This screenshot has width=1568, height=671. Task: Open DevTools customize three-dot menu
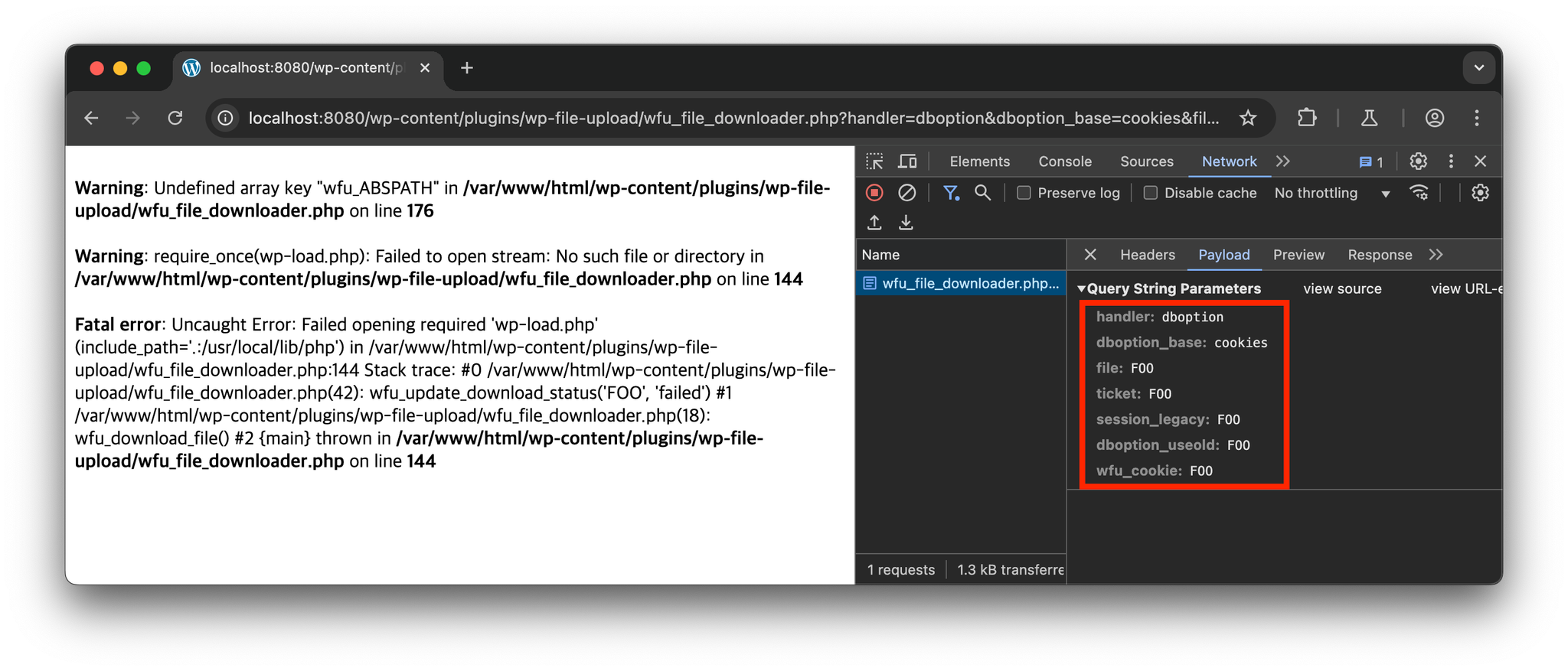tap(1451, 161)
